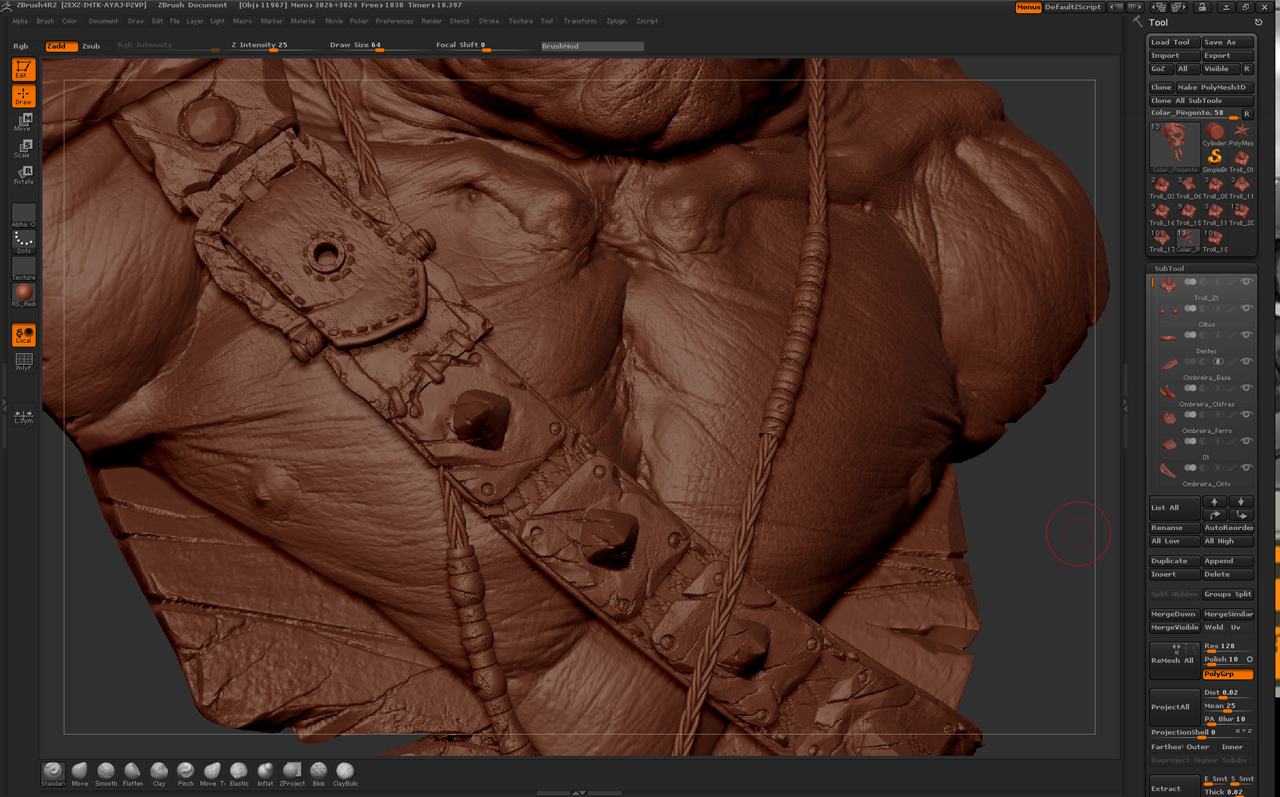1280x797 pixels.
Task: Click the Duplicate subtool button
Action: tap(1174, 561)
